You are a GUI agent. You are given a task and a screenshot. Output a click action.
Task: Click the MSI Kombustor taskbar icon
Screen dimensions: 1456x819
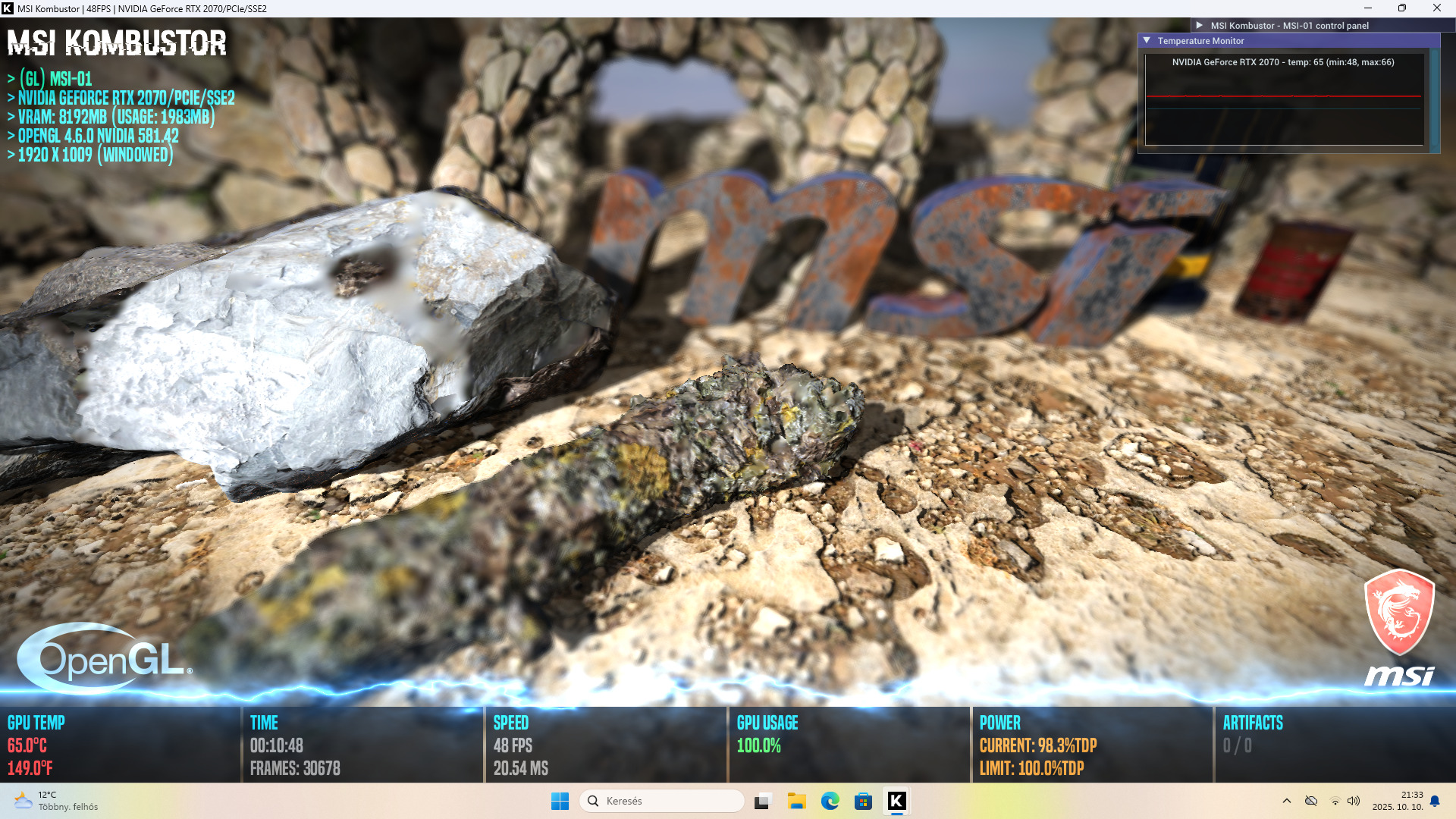click(896, 801)
